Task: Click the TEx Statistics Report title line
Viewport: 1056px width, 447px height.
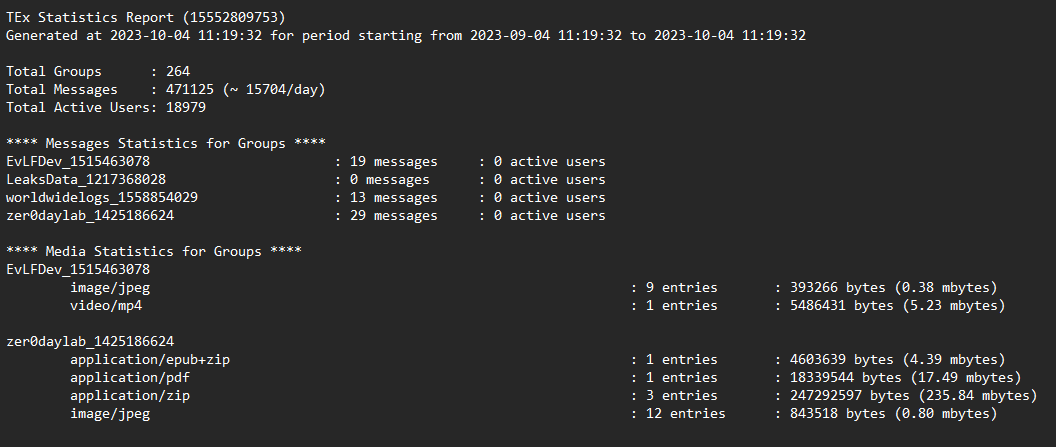Action: (x=145, y=18)
